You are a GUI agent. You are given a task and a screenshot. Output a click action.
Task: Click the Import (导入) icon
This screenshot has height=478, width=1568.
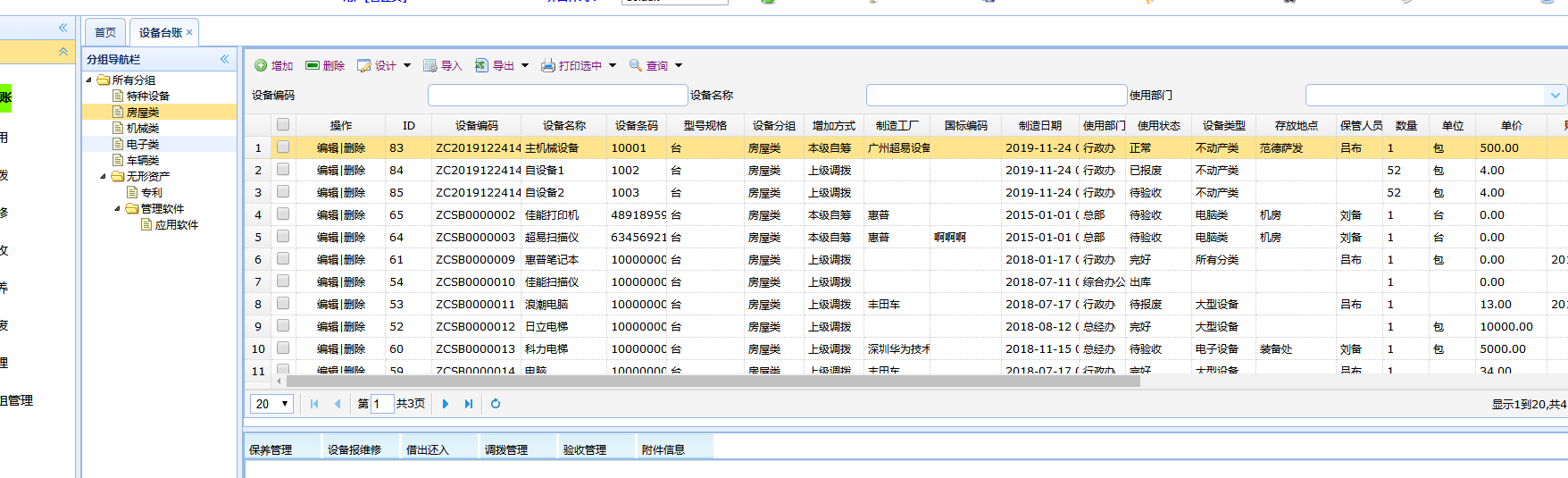pos(430,66)
